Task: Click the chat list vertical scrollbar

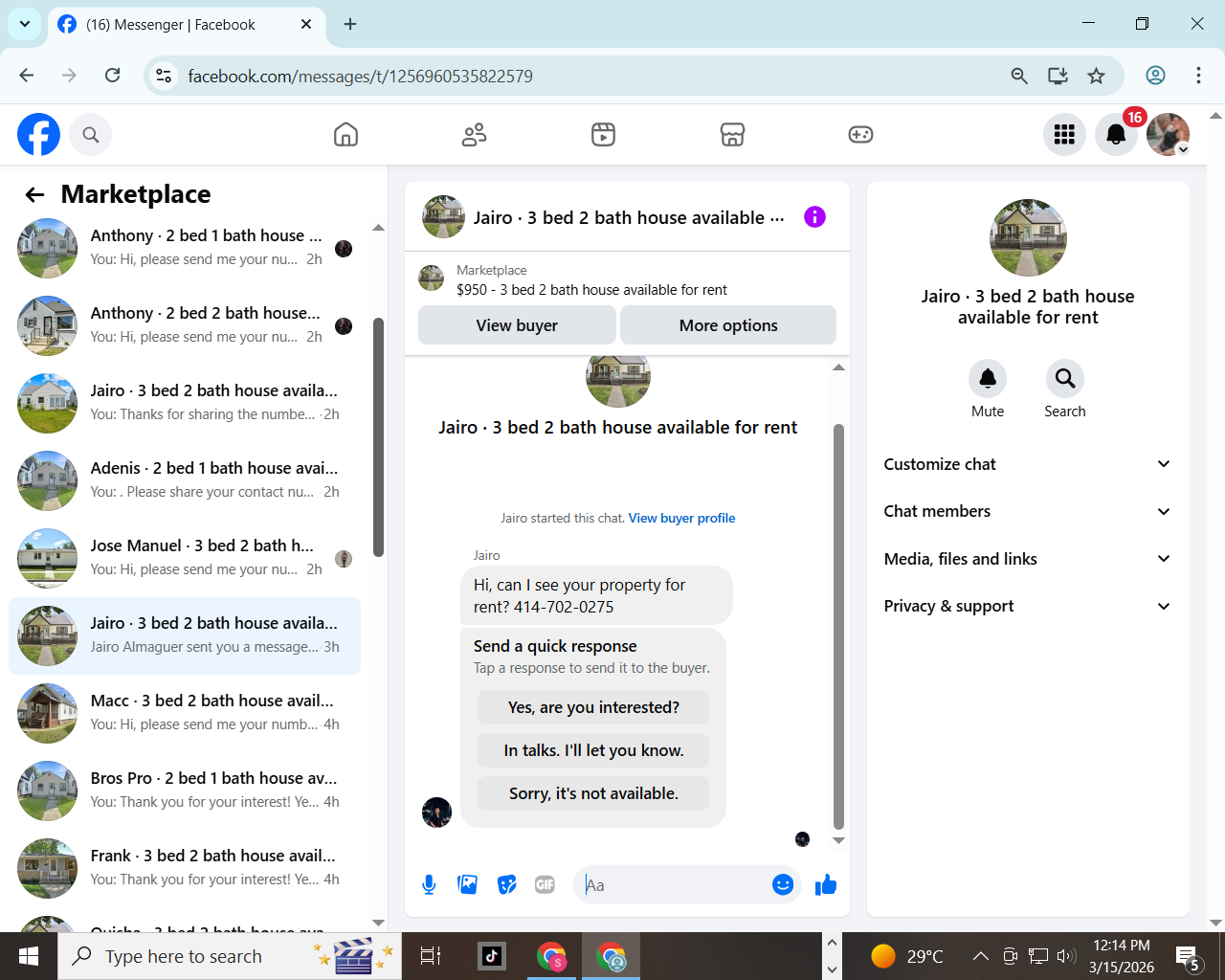Action: pyautogui.click(x=378, y=437)
